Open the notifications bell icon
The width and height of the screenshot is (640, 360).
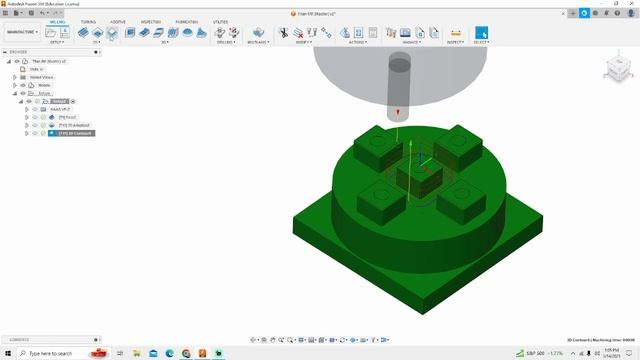(607, 13)
